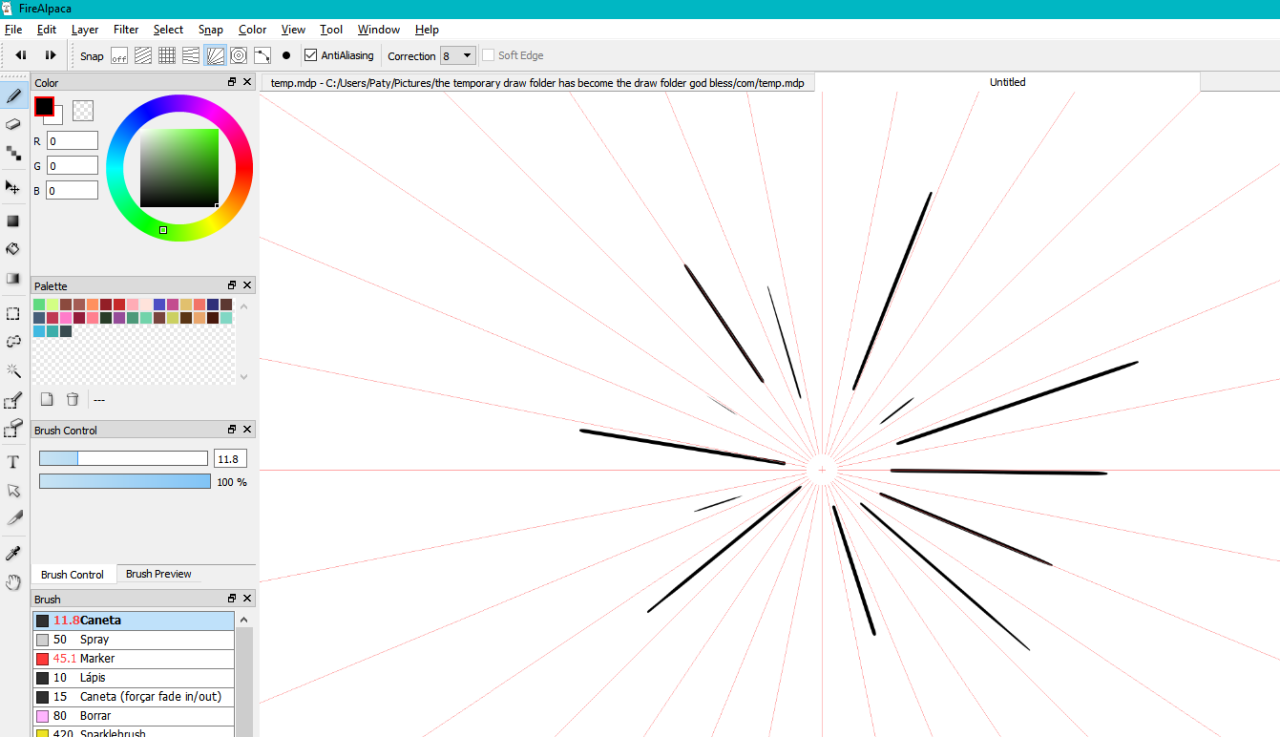1280x737 pixels.
Task: Select Caneta (forçar fade in/out) brush
Action: coord(134,696)
